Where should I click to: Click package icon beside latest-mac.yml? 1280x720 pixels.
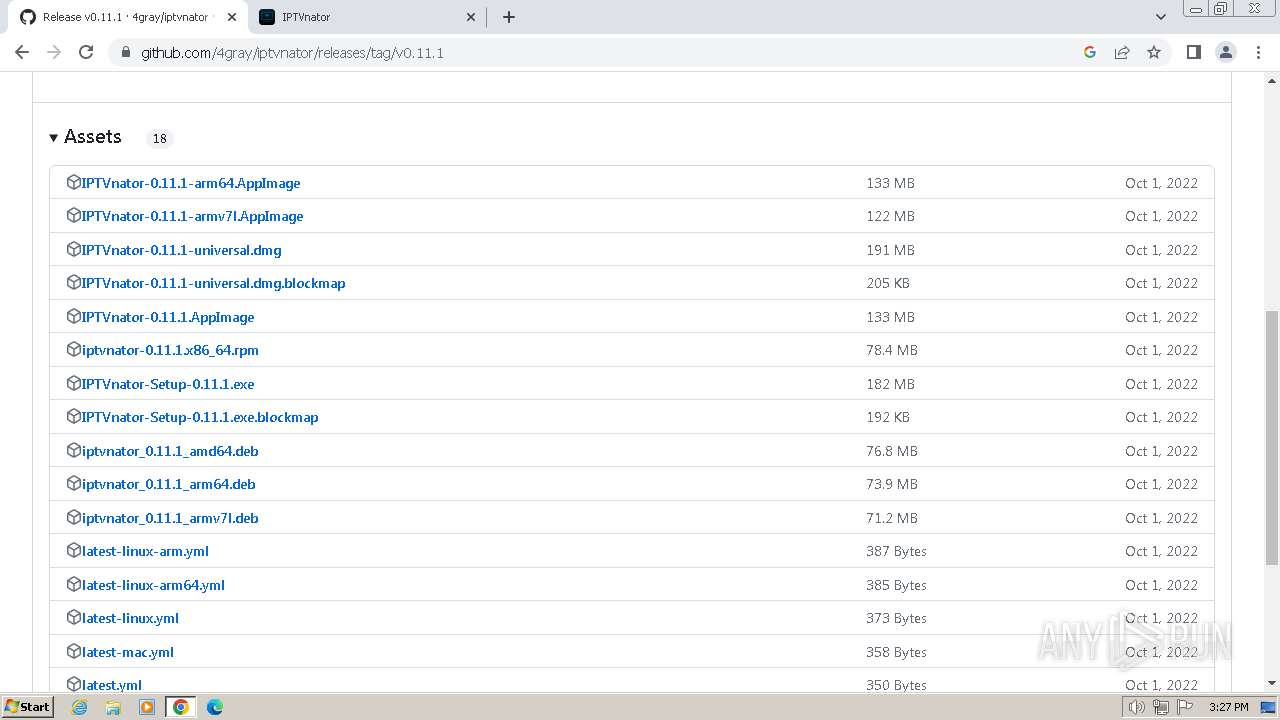73,651
